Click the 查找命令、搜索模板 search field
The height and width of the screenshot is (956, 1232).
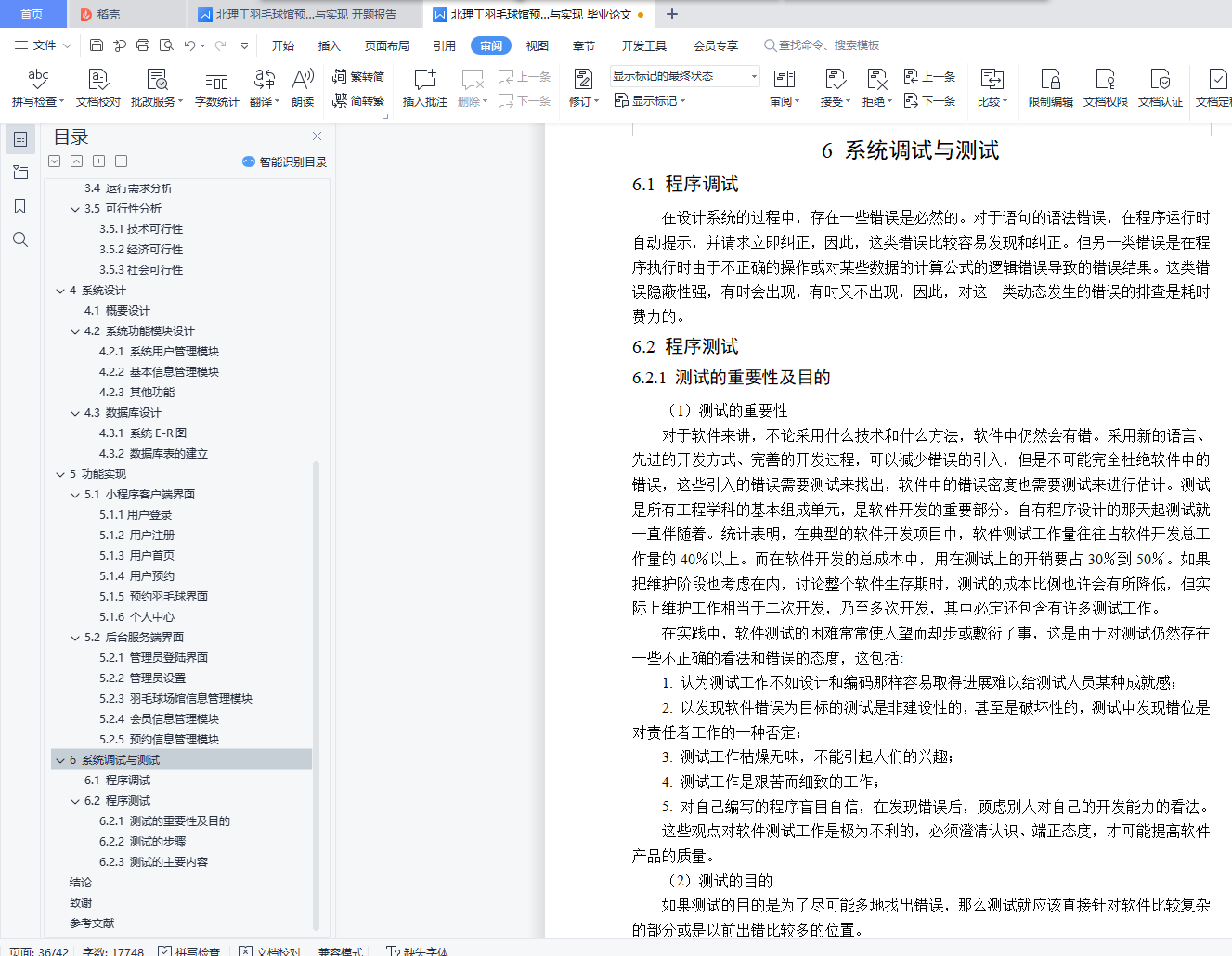click(822, 45)
